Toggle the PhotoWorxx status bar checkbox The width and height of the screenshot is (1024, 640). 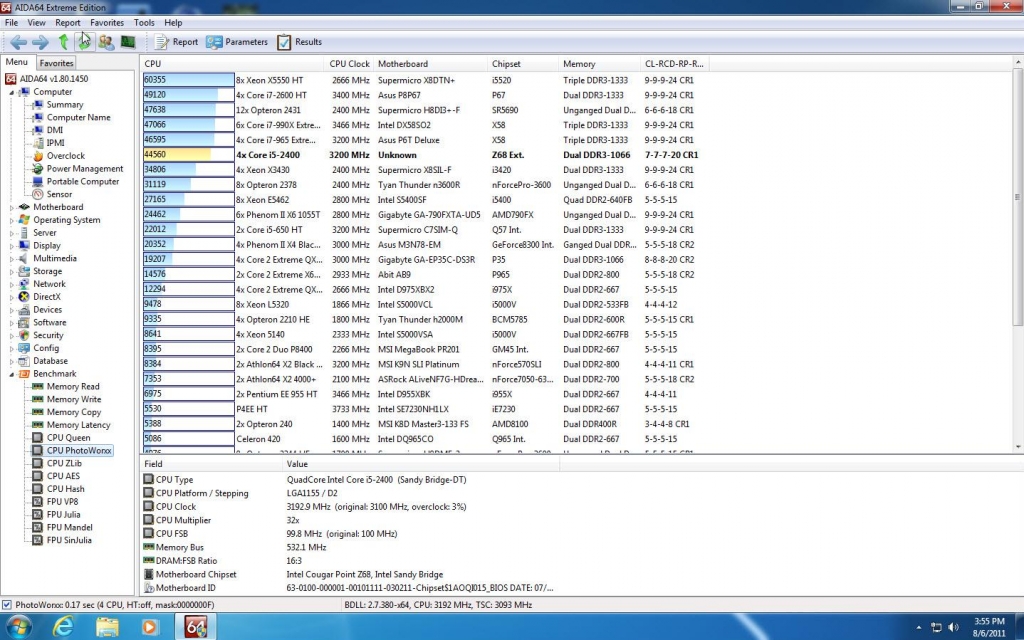coord(7,605)
